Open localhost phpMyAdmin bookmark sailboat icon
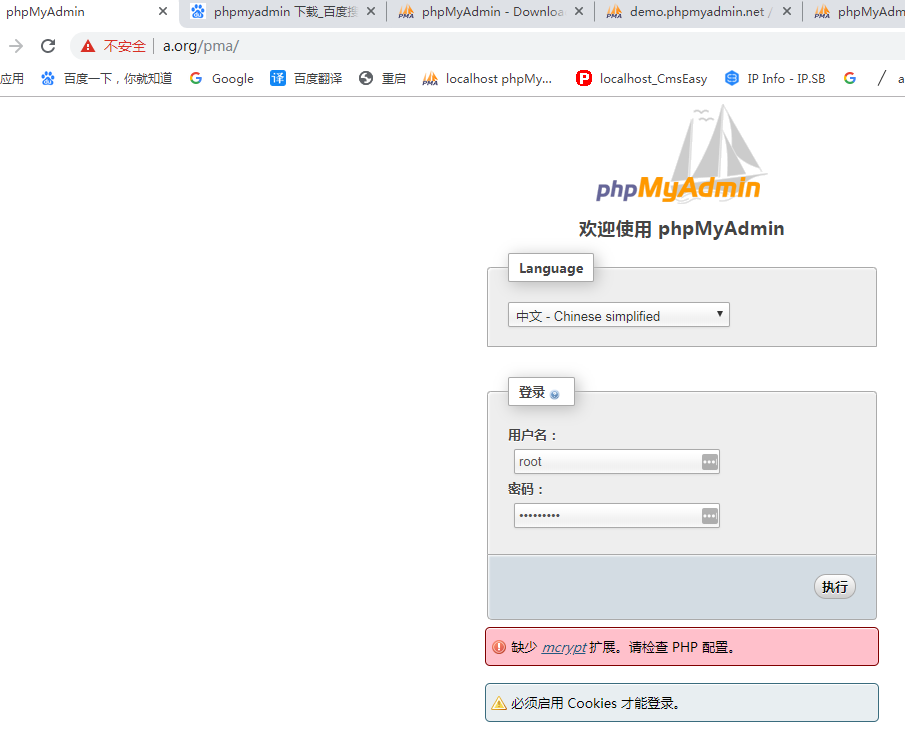Screen dimensions: 905x731 pos(430,78)
